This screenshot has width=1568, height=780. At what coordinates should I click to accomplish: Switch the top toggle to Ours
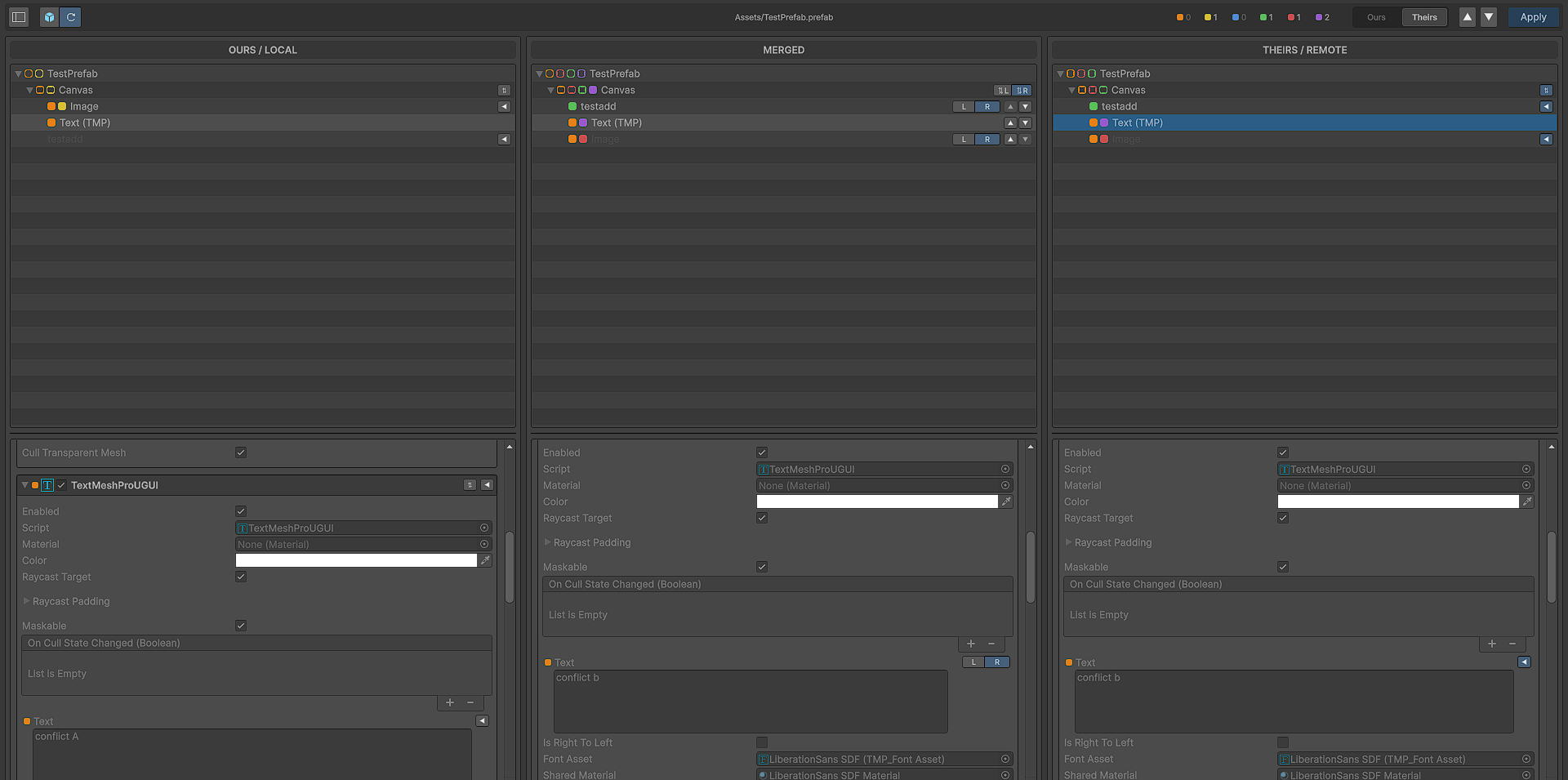click(x=1376, y=17)
